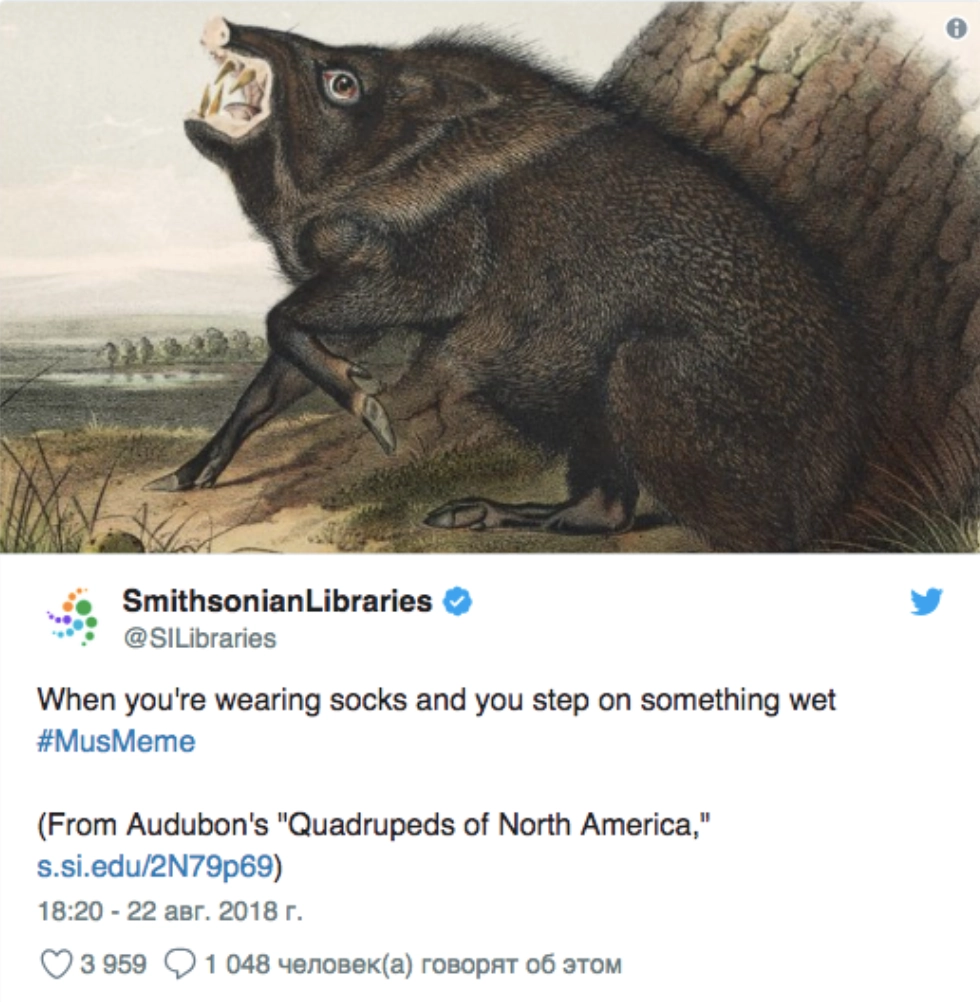Click the peccary's eye in the illustration
The image size is (980, 1002).
click(341, 86)
